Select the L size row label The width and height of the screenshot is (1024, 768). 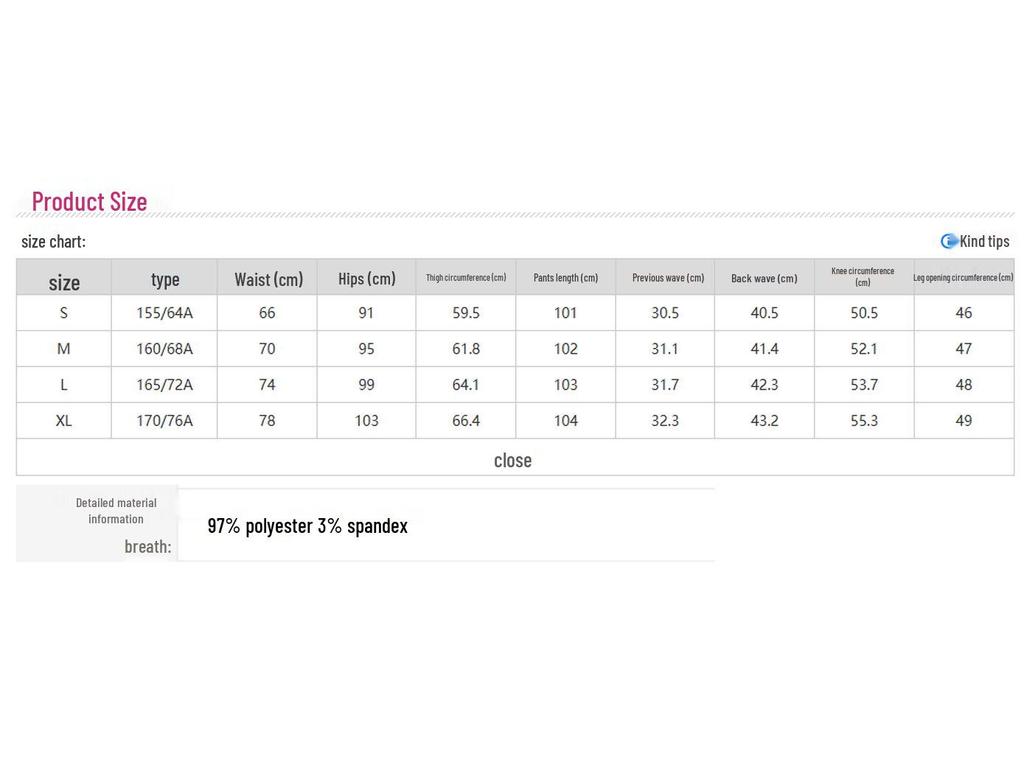pos(64,385)
